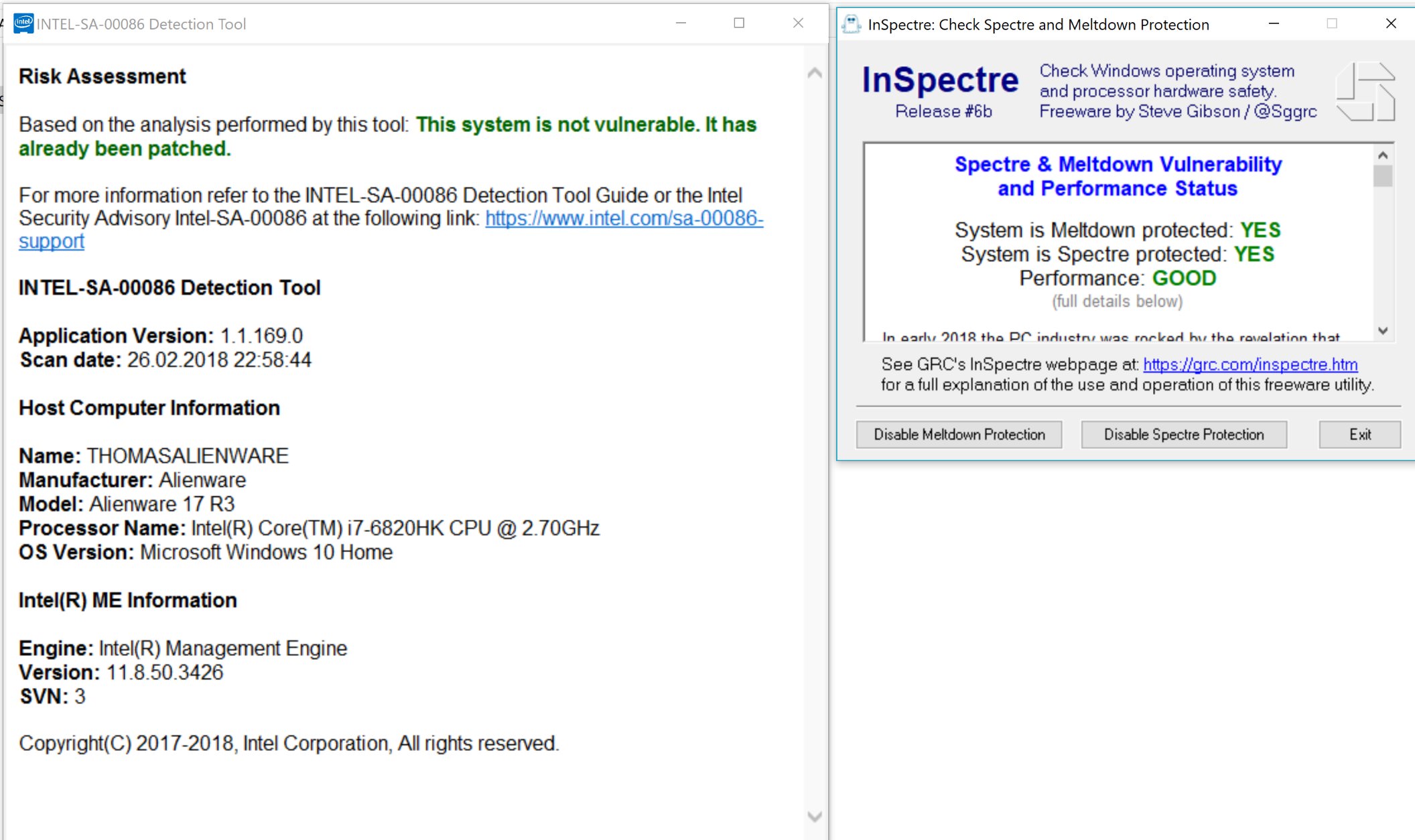Open the grc.com/inspectre.htm link

pyautogui.click(x=1250, y=364)
